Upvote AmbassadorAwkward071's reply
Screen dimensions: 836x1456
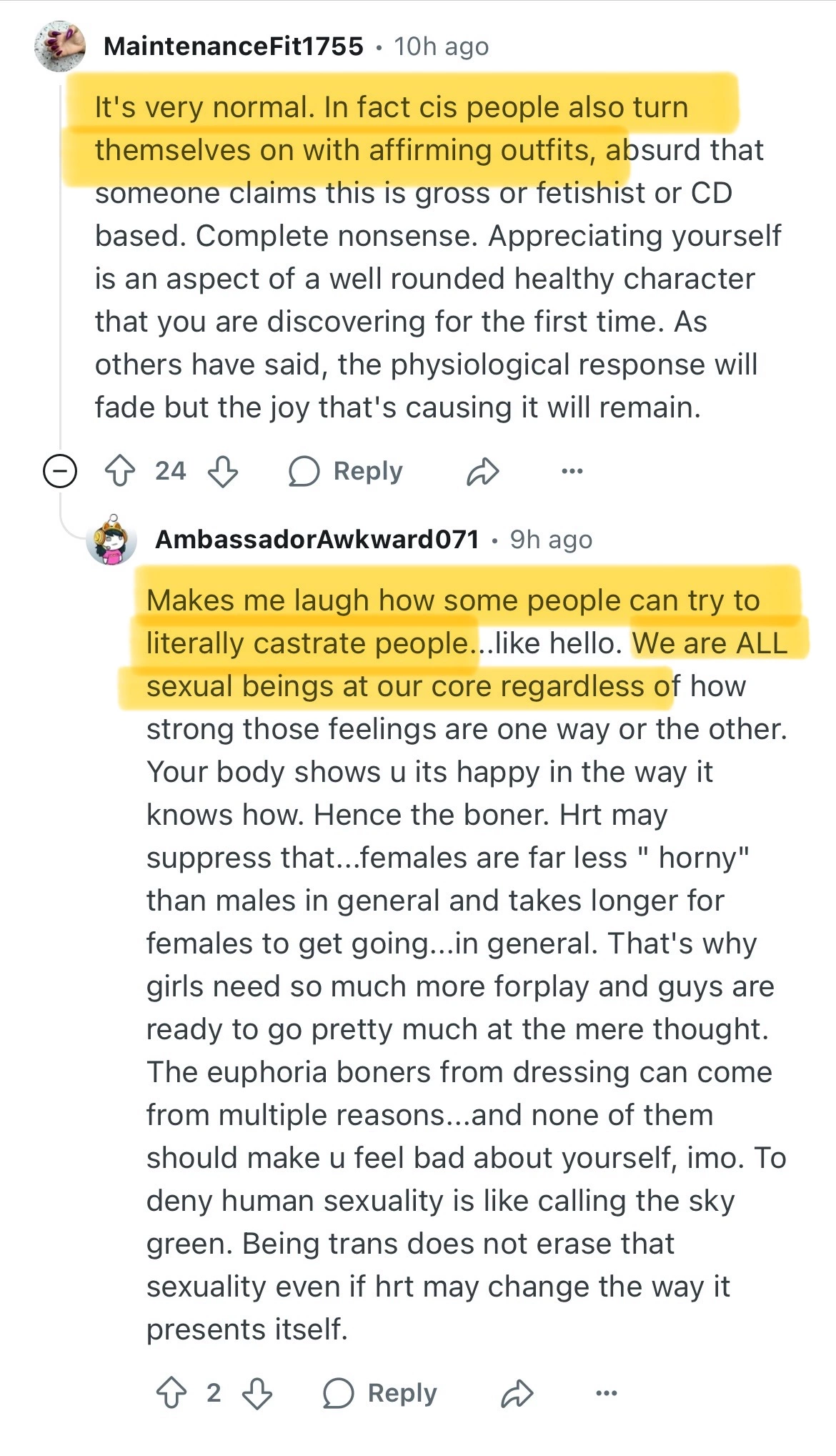tap(171, 1393)
